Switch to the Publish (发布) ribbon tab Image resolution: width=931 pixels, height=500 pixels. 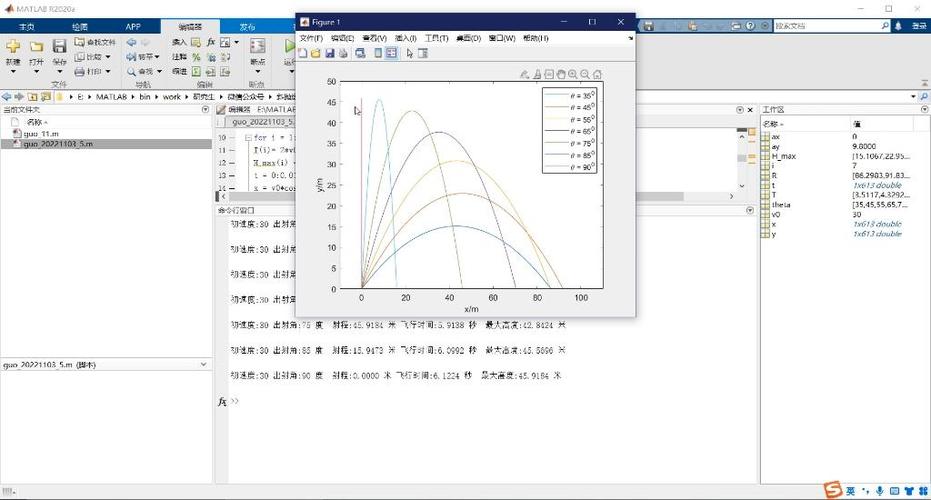tap(247, 27)
